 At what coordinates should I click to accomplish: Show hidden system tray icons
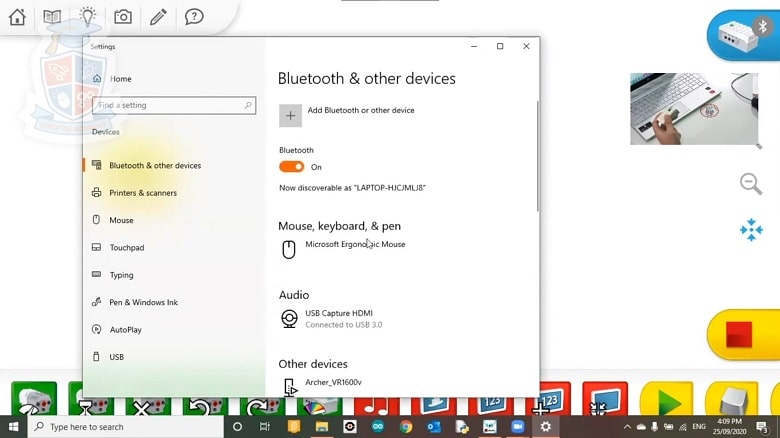[x=627, y=427]
